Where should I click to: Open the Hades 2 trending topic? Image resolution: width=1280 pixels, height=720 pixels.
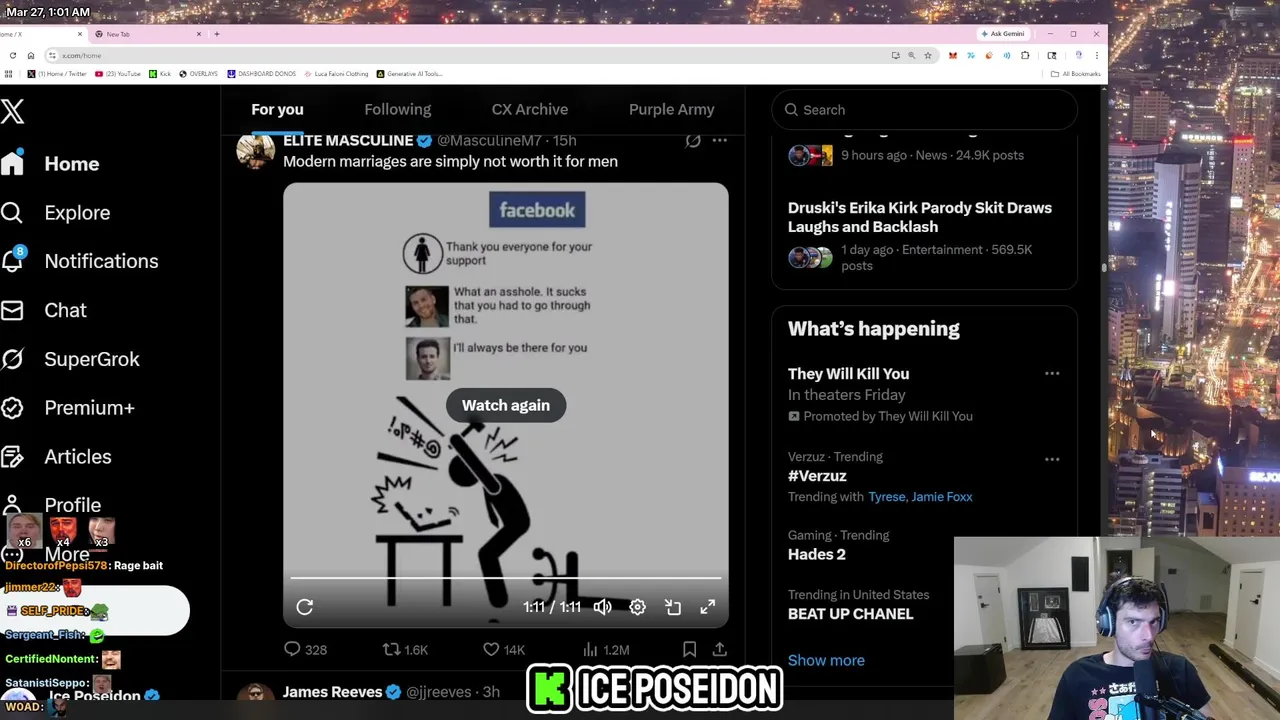click(x=816, y=554)
